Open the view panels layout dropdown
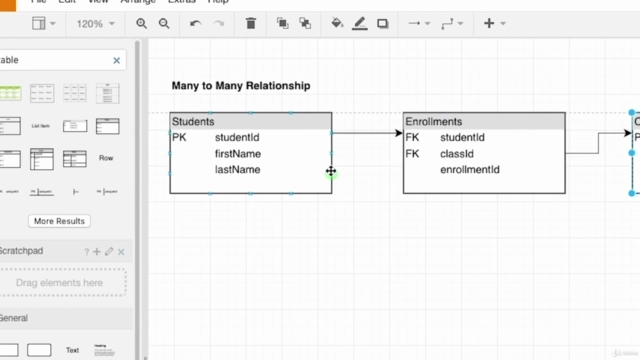 tap(44, 23)
